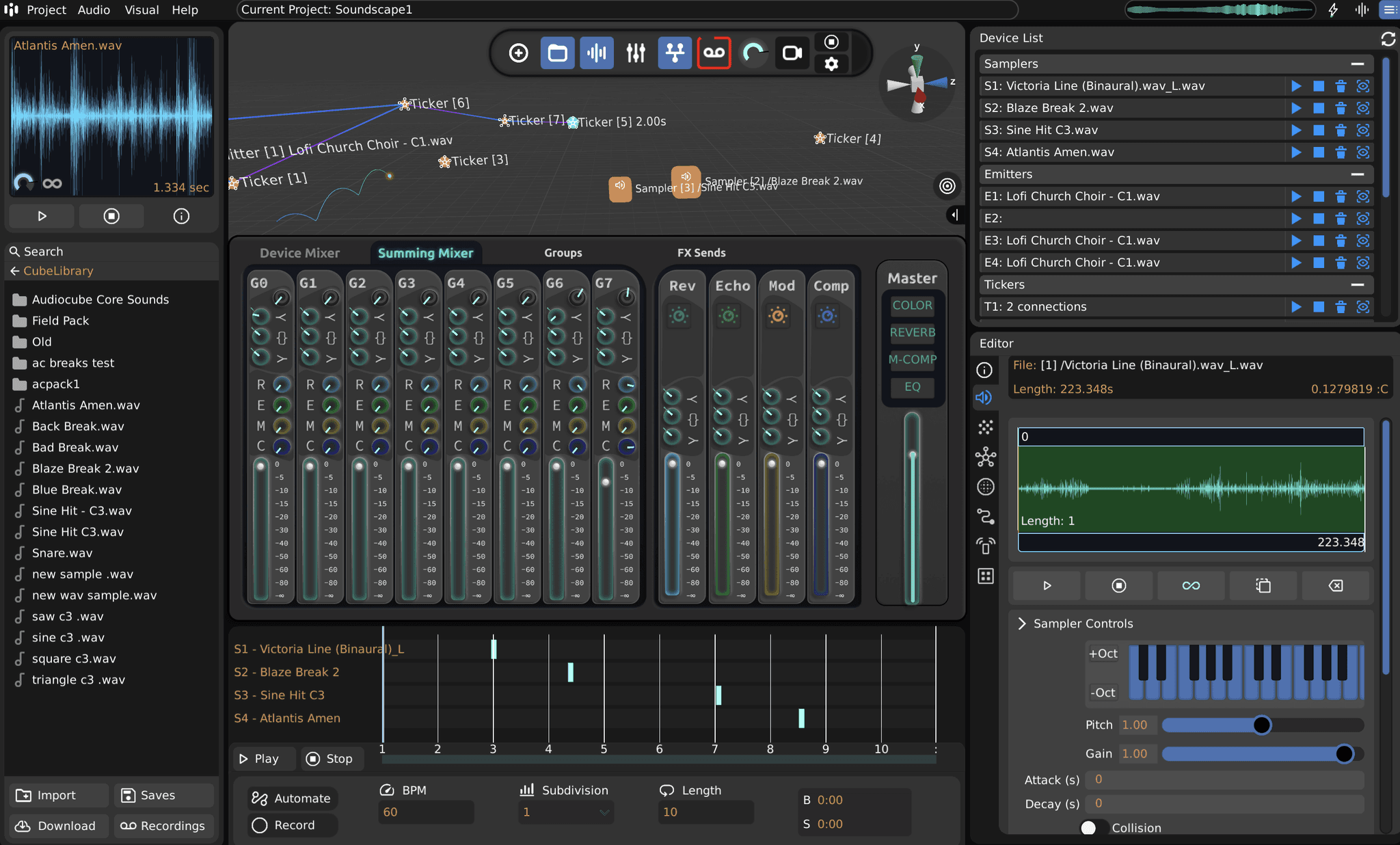Collapse the Emitters section in the Device List
1400x845 pixels.
pos(1358,174)
